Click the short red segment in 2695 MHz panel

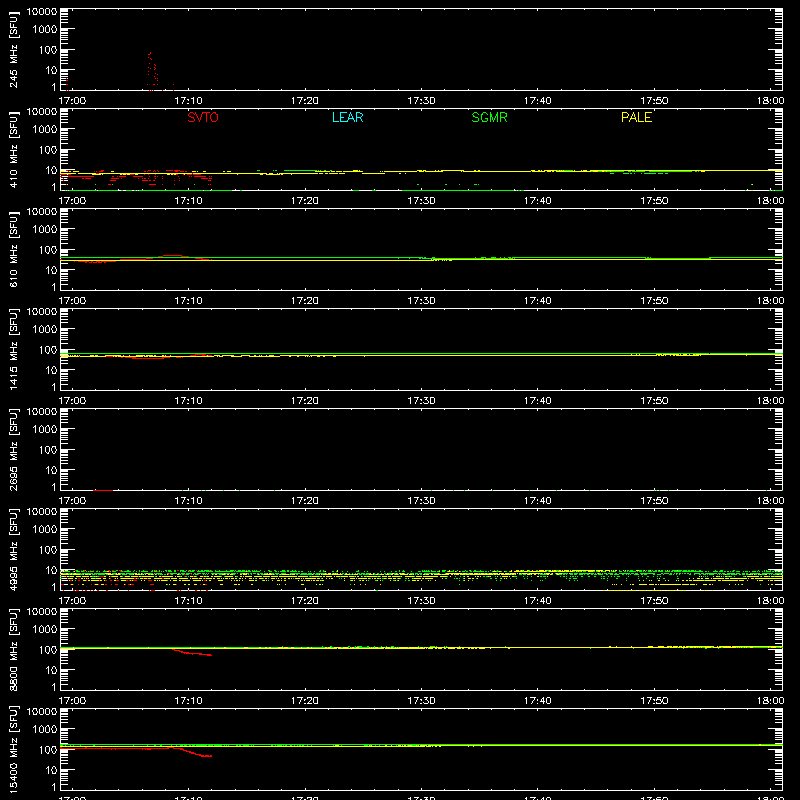tap(103, 490)
